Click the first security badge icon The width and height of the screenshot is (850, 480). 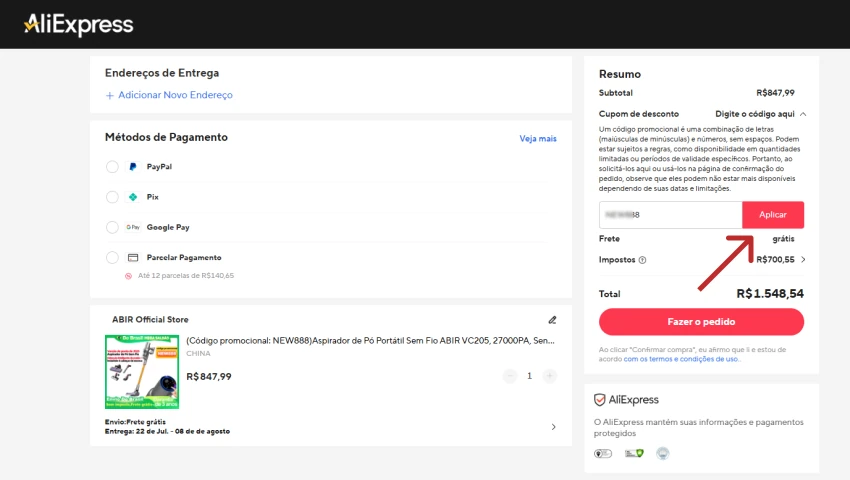(603, 453)
